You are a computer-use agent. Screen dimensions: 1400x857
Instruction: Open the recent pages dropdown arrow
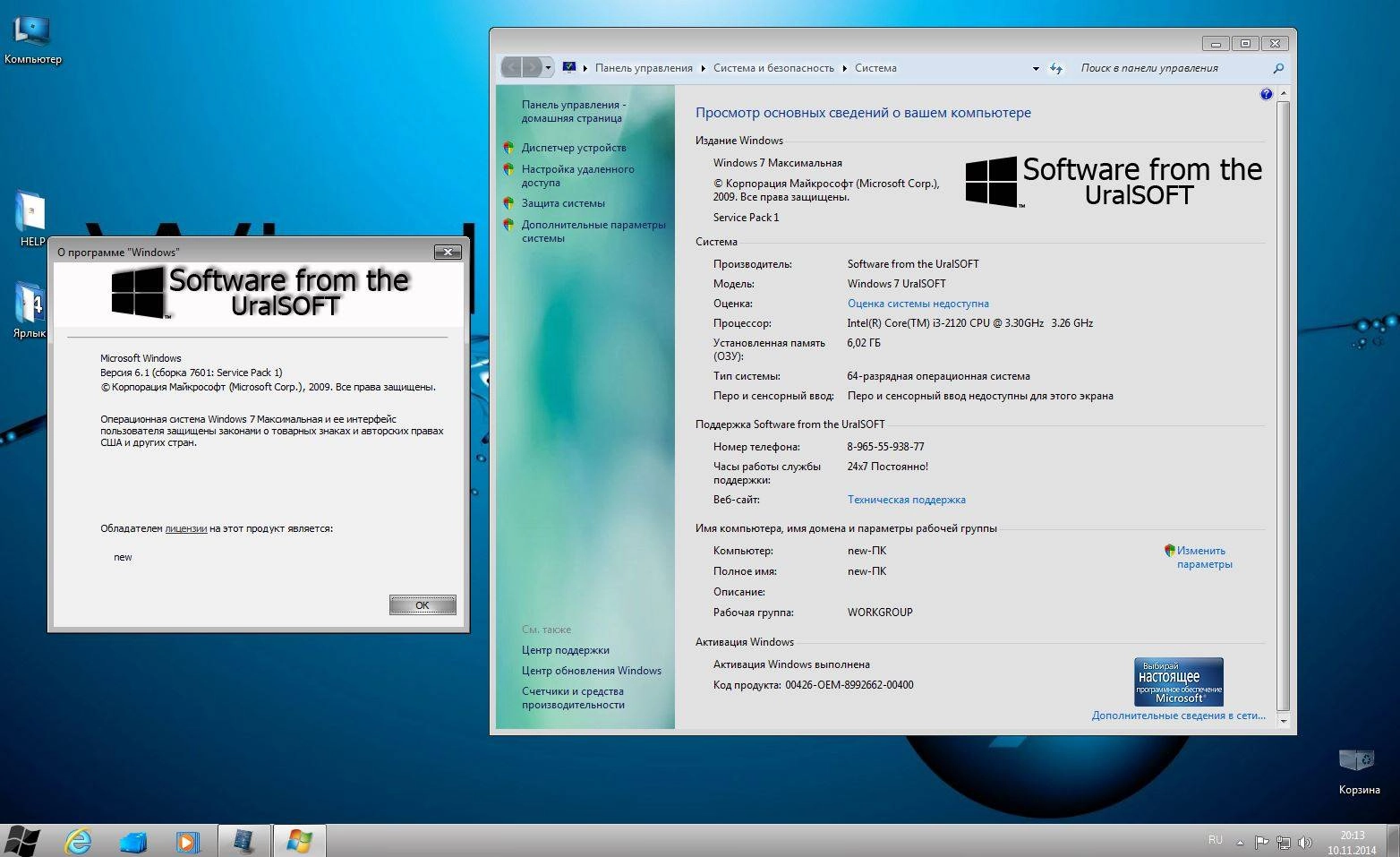[x=548, y=68]
